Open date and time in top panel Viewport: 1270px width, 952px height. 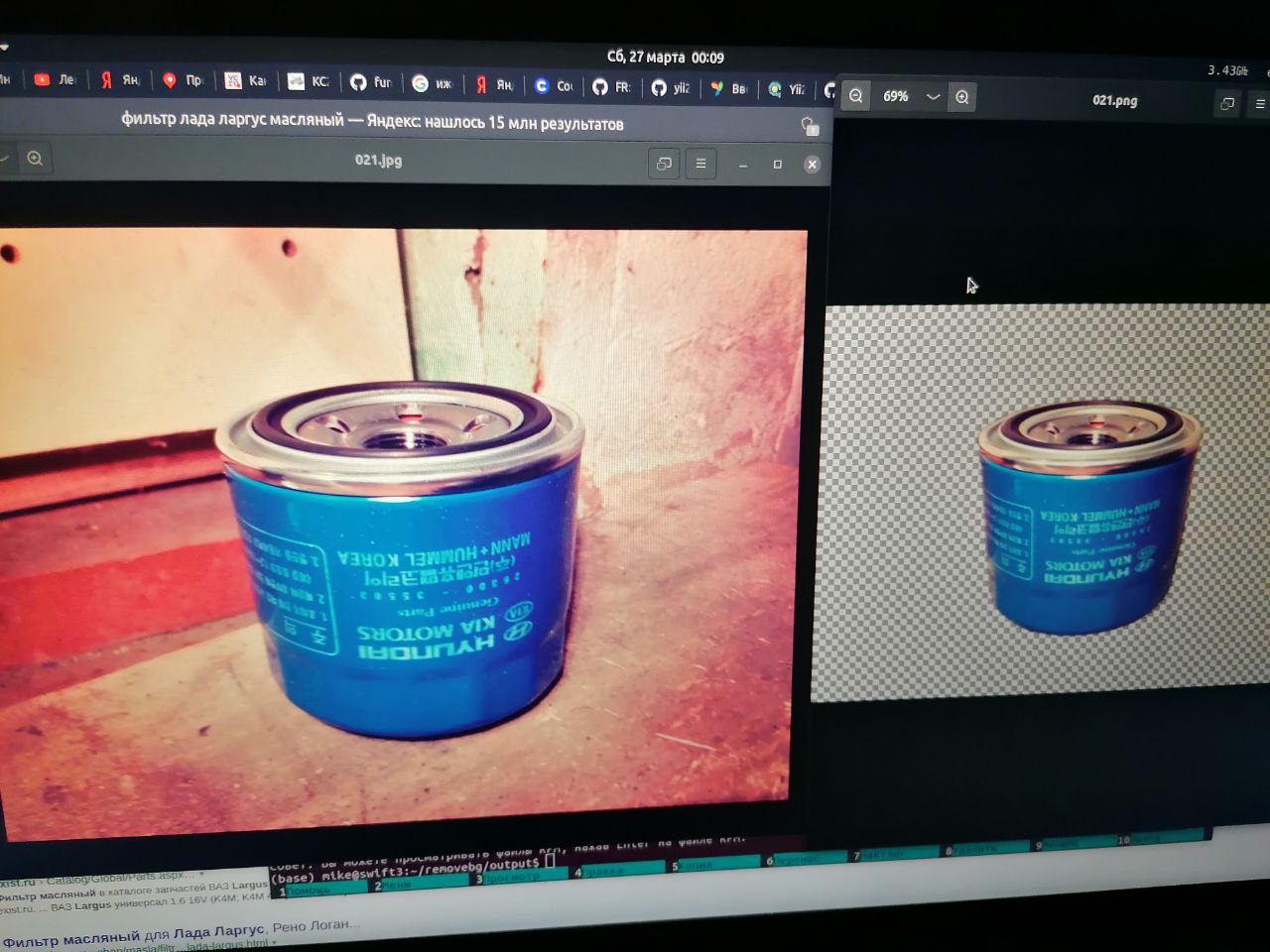pos(666,58)
